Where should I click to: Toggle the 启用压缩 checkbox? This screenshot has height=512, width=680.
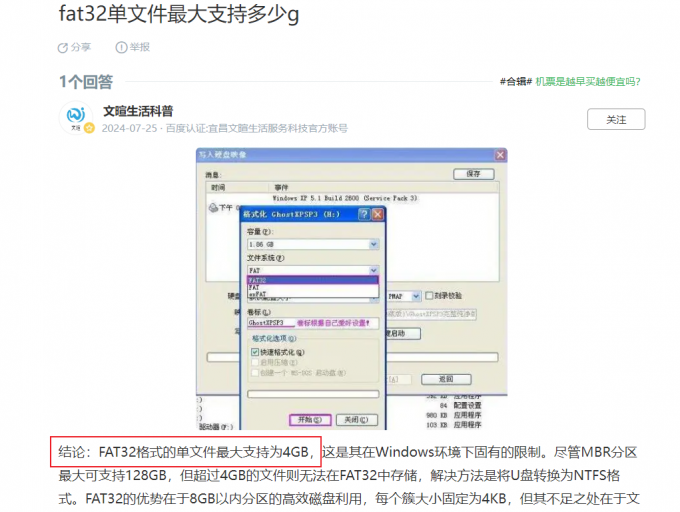[255, 362]
